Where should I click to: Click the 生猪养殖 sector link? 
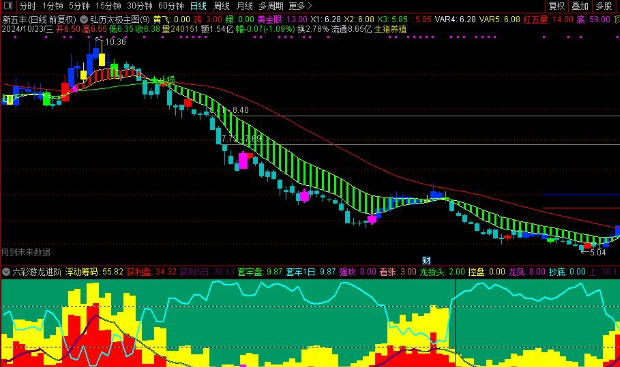pyautogui.click(x=390, y=29)
